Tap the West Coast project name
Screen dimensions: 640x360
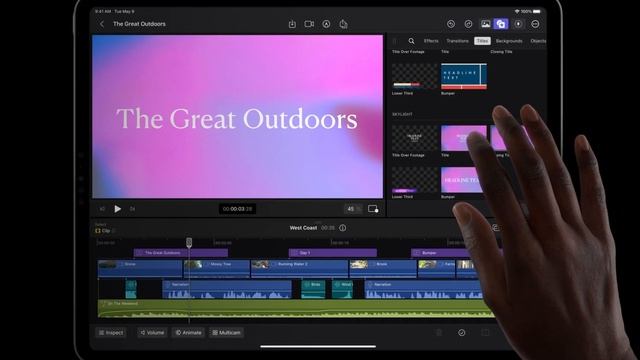(303, 228)
